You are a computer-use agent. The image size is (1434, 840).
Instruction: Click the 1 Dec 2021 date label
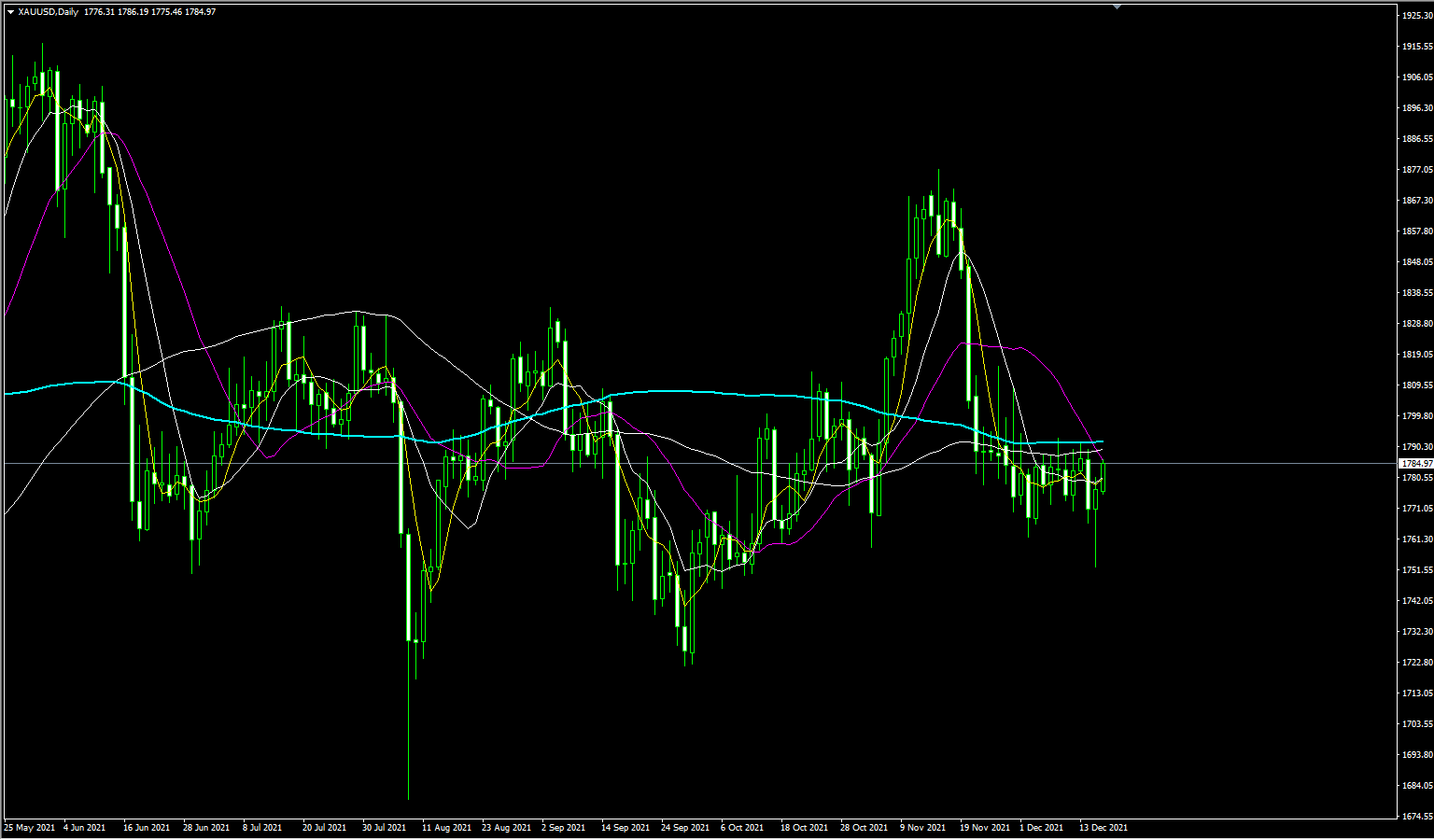click(x=1041, y=828)
